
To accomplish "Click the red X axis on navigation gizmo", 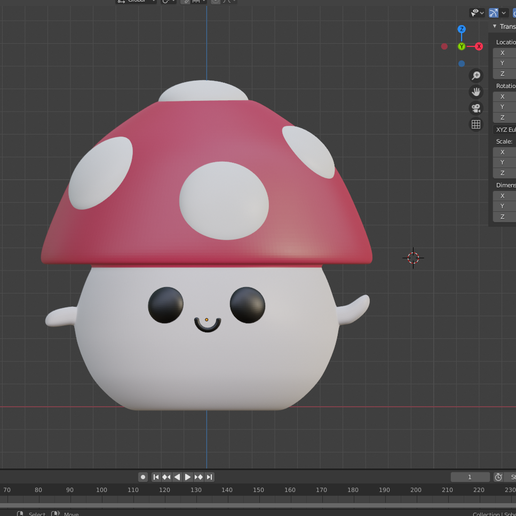I will (x=479, y=46).
